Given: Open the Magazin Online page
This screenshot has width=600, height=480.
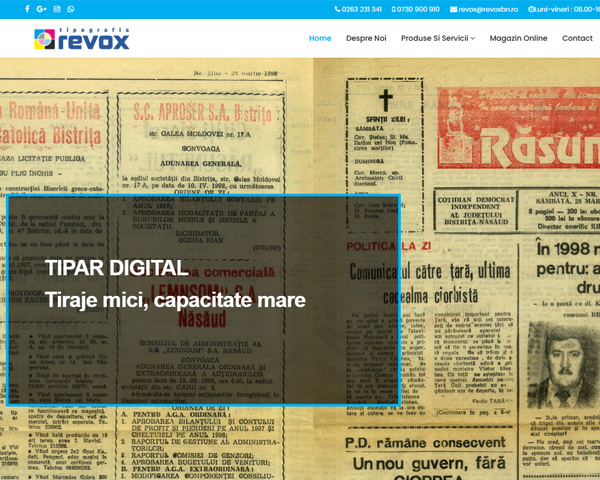Looking at the screenshot, I should 518,38.
